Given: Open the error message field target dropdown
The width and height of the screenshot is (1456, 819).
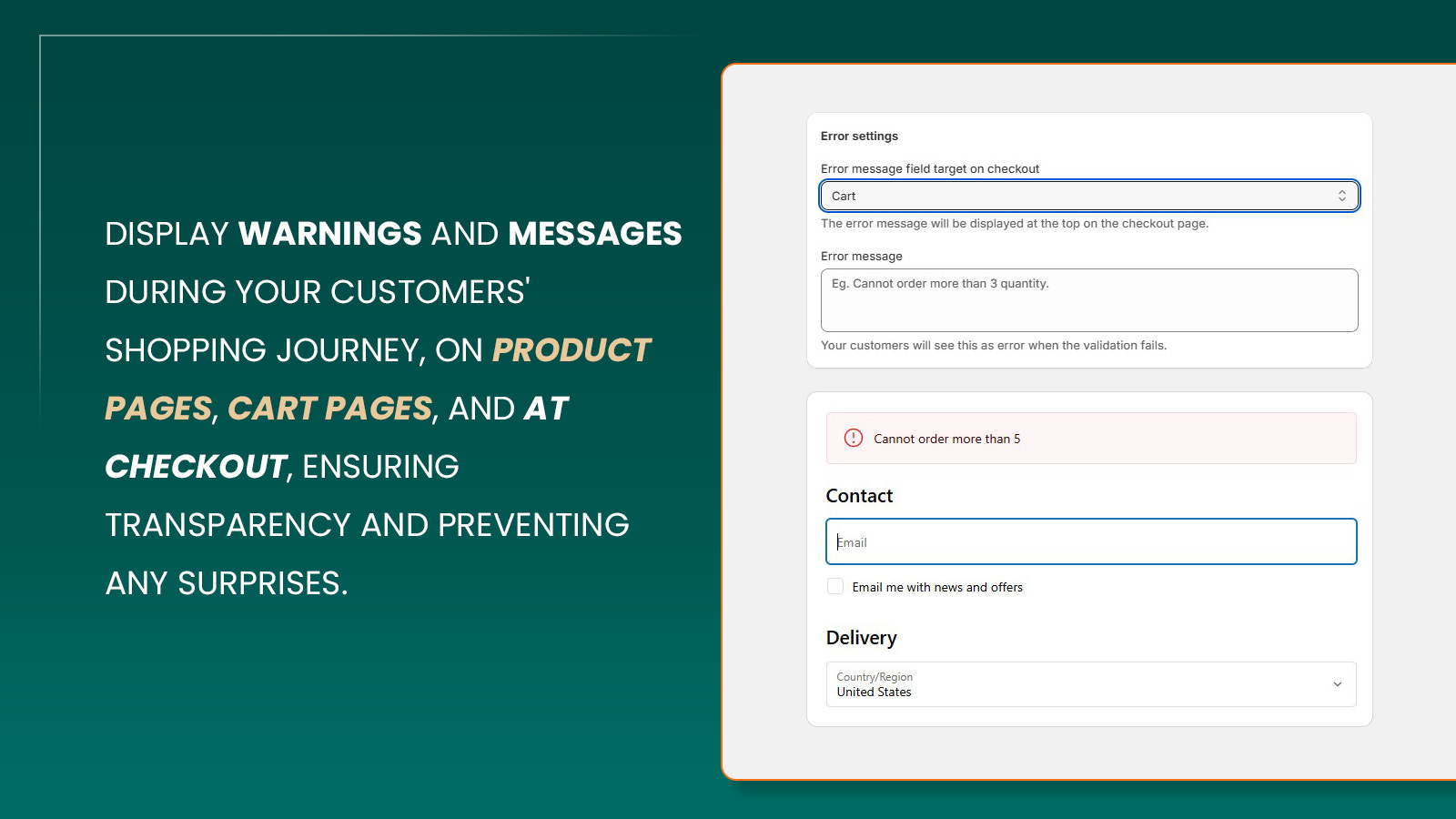Looking at the screenshot, I should coord(1089,196).
